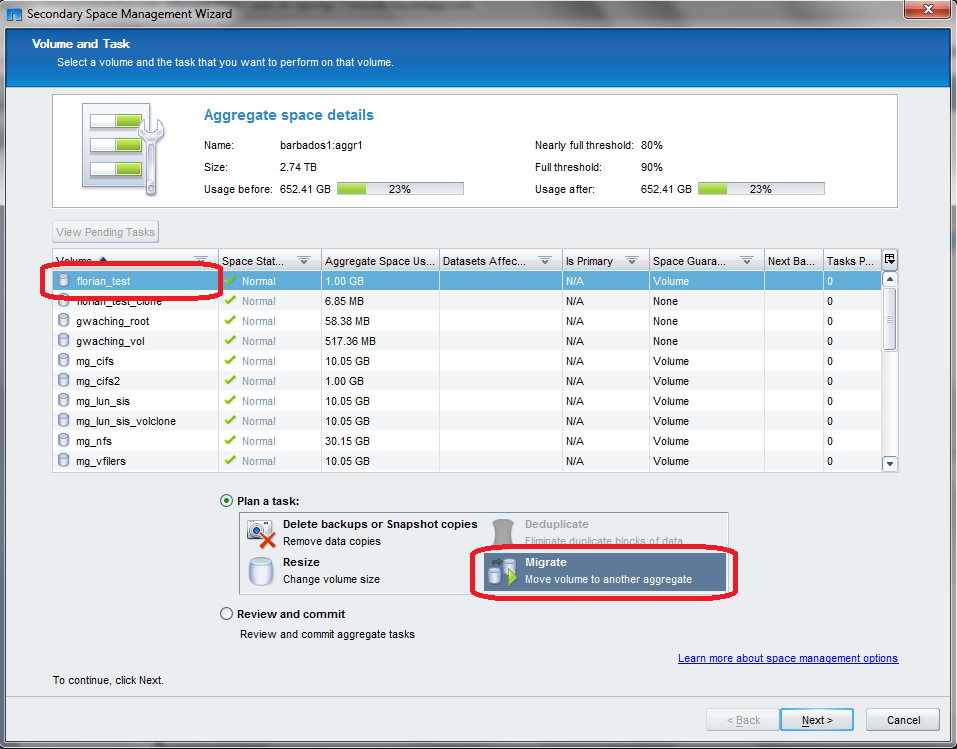Click the volume icon beside mg_vfilers
The height and width of the screenshot is (749, 957).
tap(65, 461)
